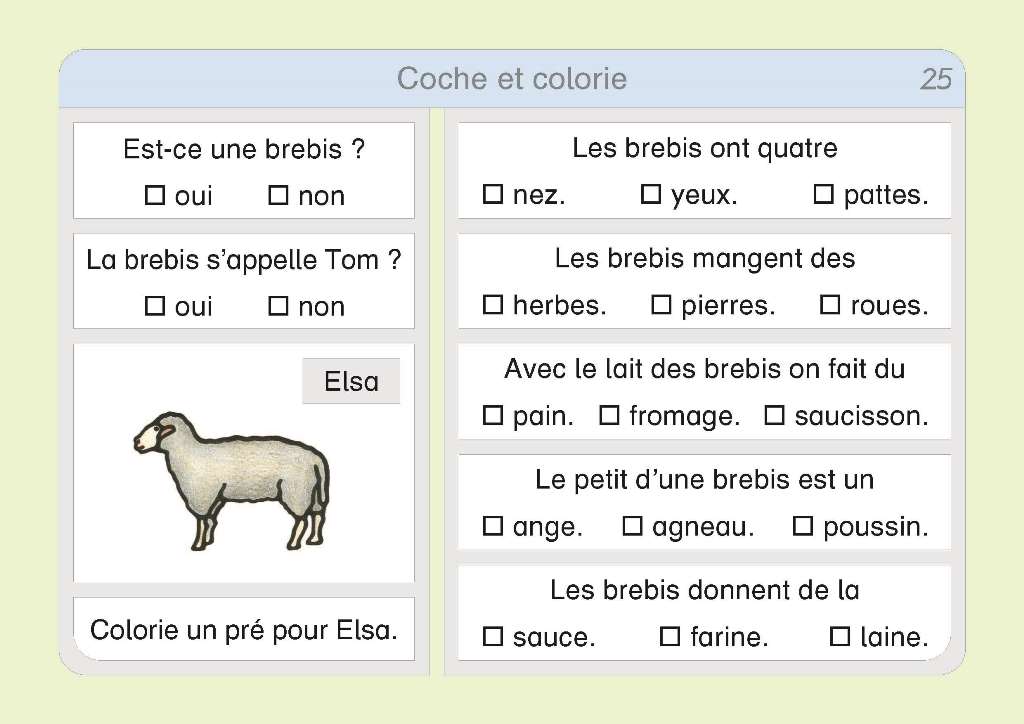Select the 'agneau.' checkbox

coord(632,526)
